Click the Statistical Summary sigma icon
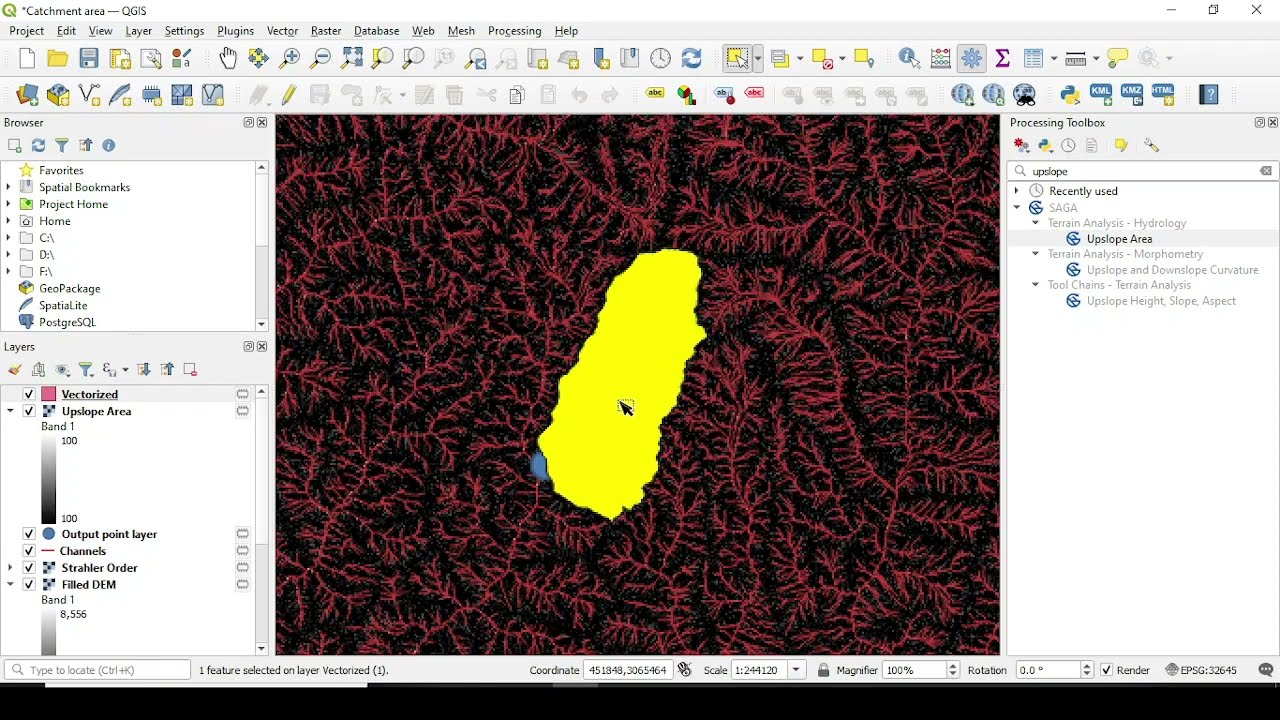Viewport: 1280px width, 720px height. pos(1003,59)
